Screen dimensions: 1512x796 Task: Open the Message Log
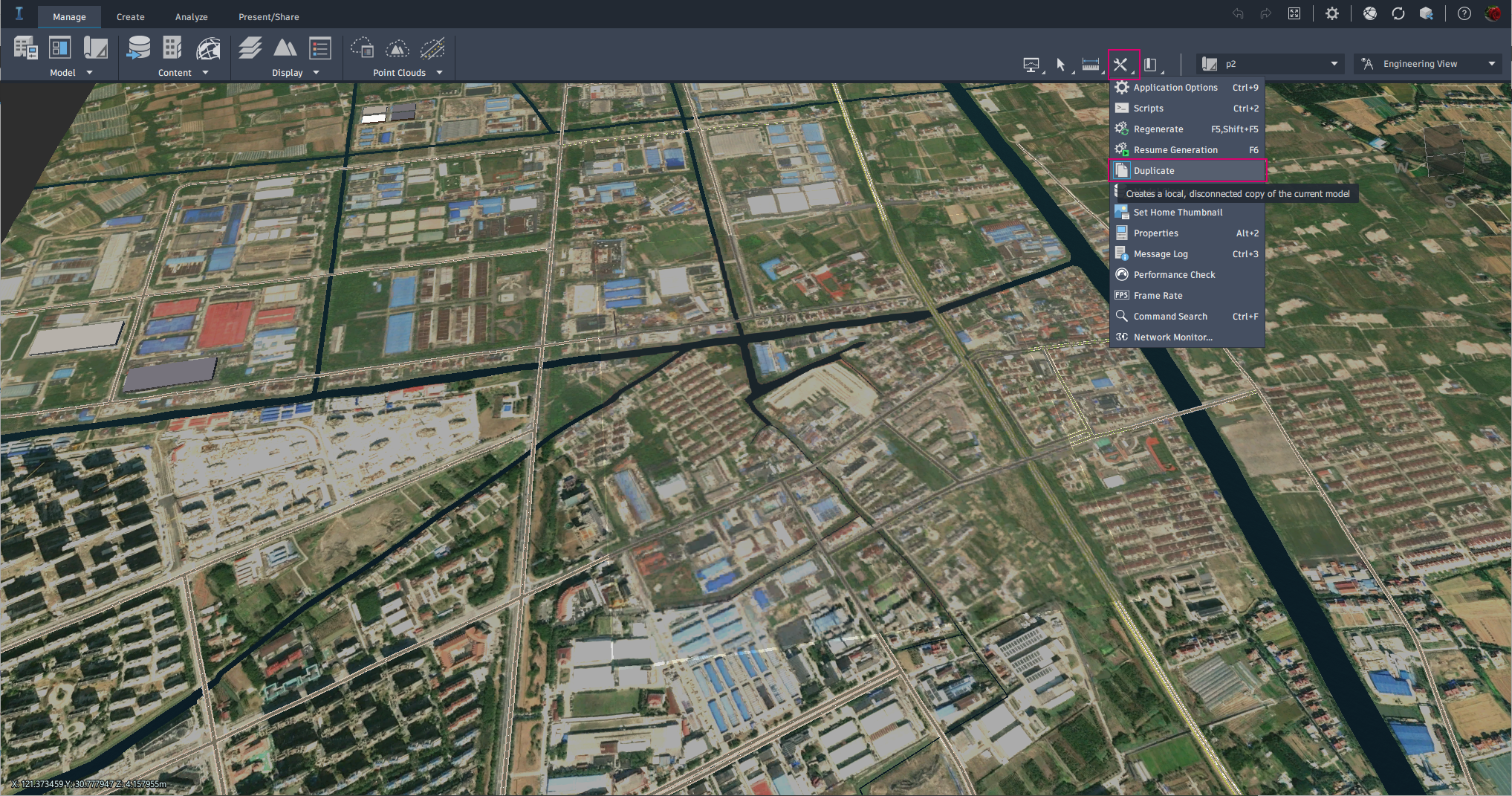tap(1187, 254)
